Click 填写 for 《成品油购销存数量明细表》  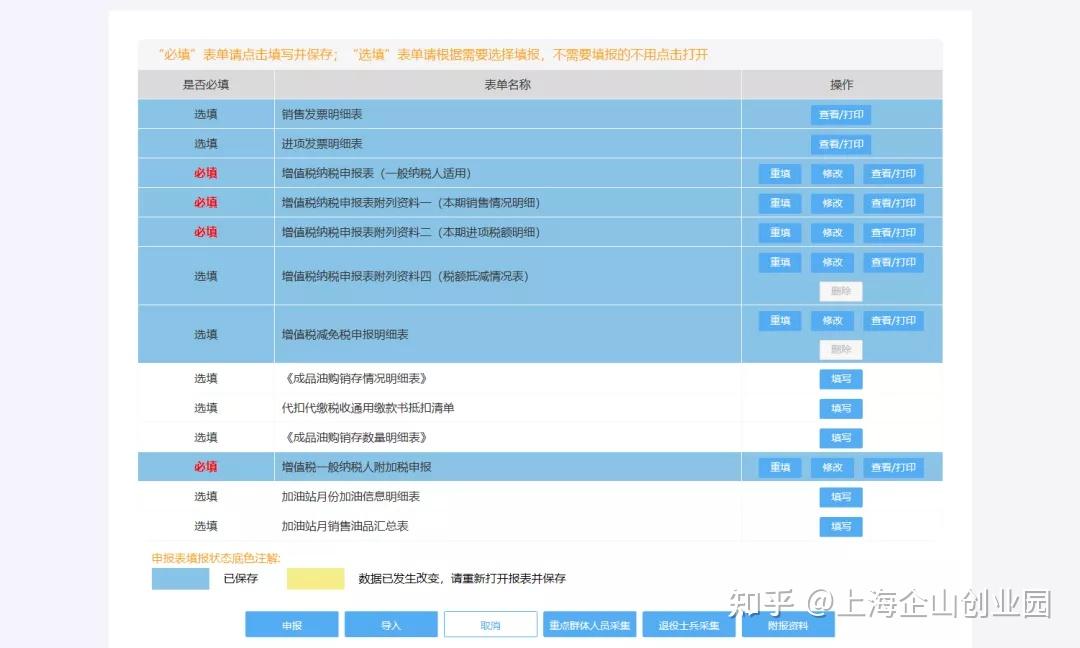(840, 437)
